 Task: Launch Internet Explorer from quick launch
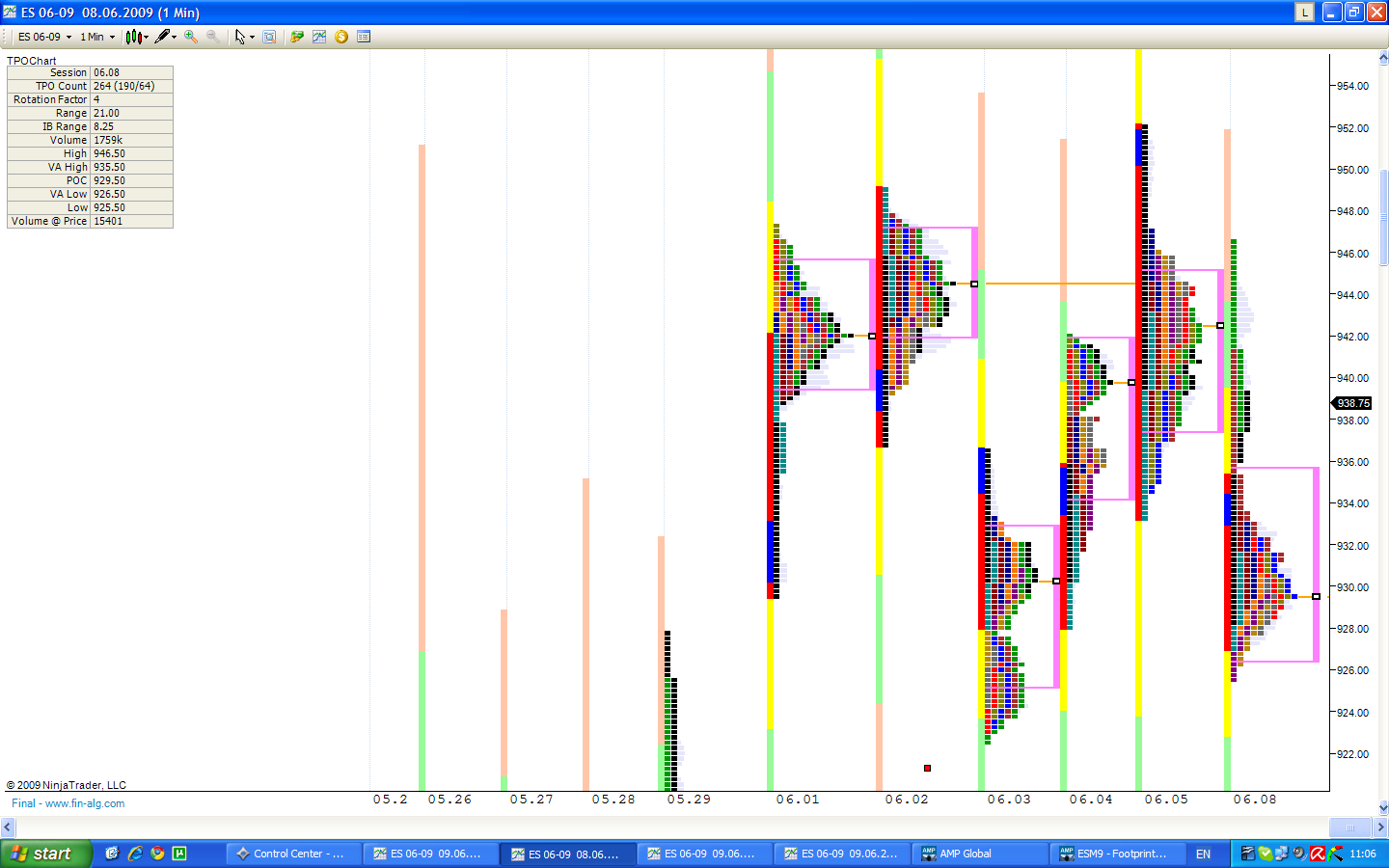[x=135, y=854]
